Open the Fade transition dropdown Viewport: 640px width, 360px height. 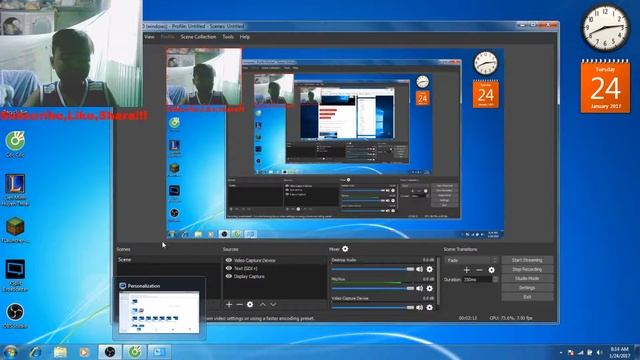[x=471, y=260]
